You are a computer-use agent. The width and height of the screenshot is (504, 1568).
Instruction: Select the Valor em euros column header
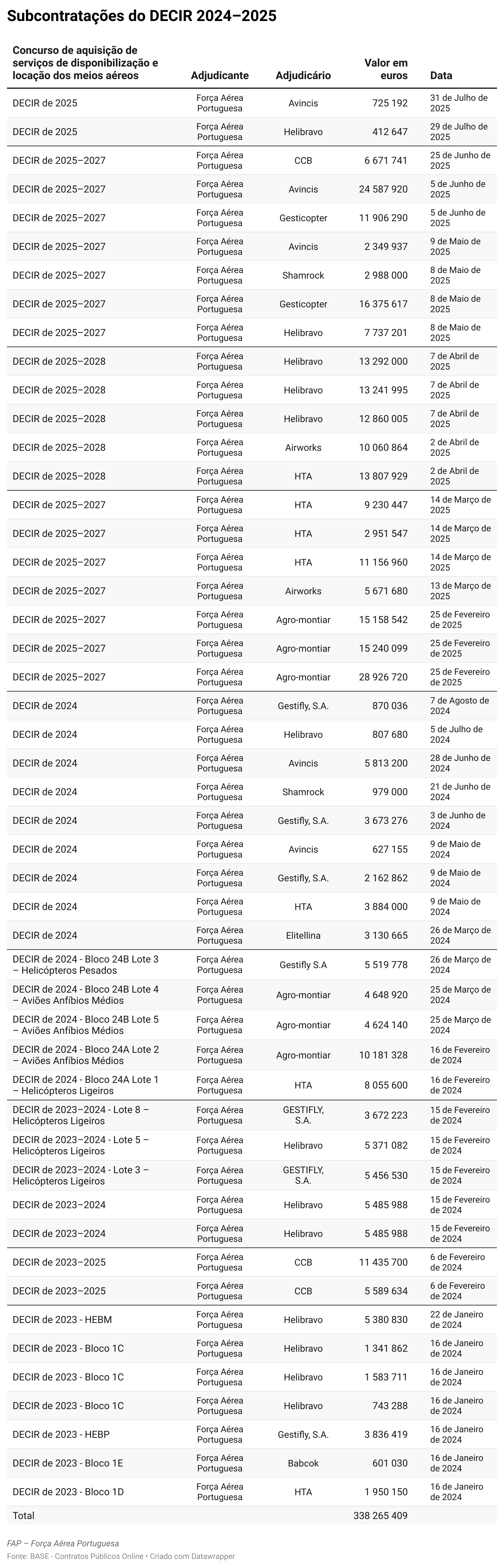386,69
